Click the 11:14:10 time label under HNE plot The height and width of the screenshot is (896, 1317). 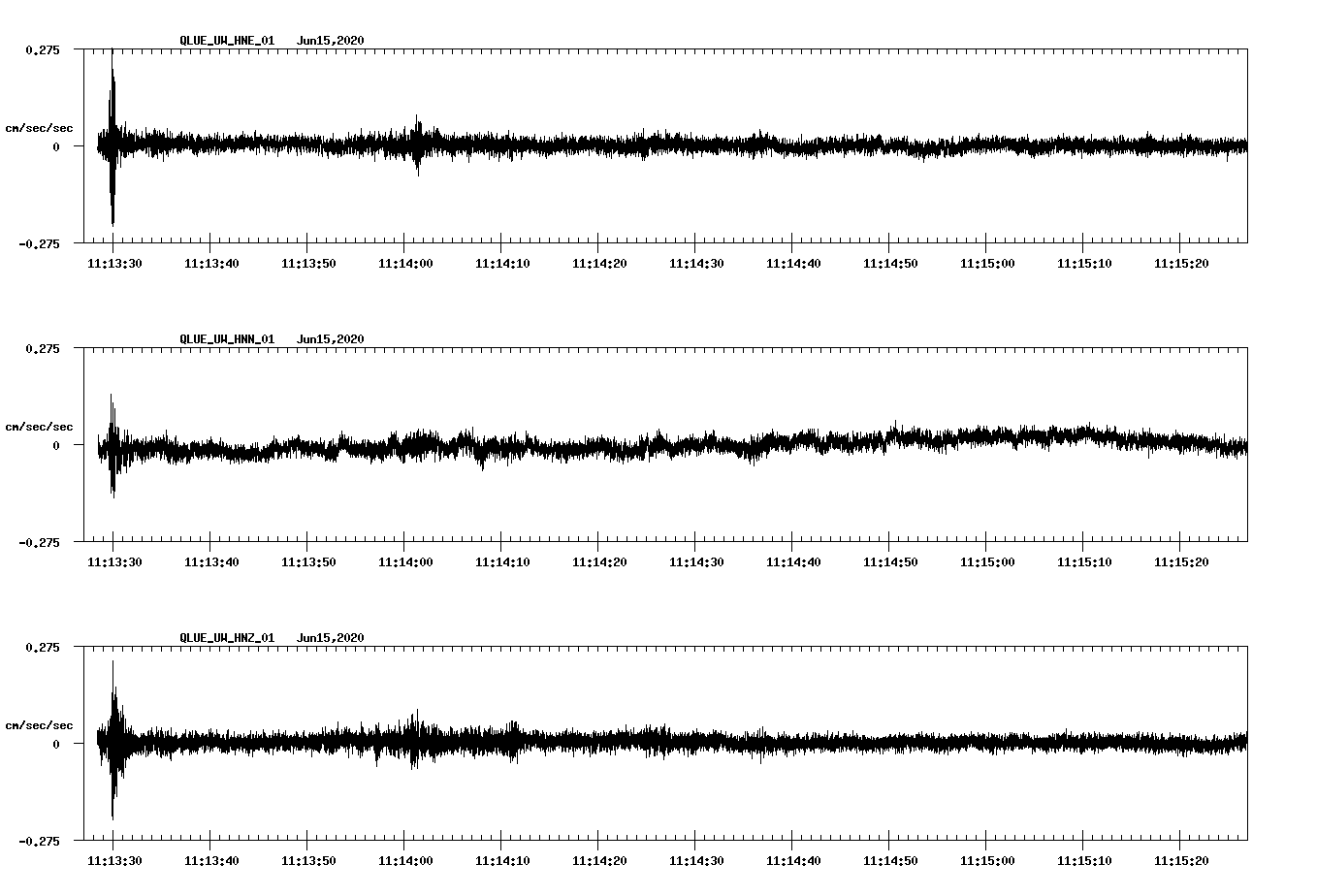502,264
